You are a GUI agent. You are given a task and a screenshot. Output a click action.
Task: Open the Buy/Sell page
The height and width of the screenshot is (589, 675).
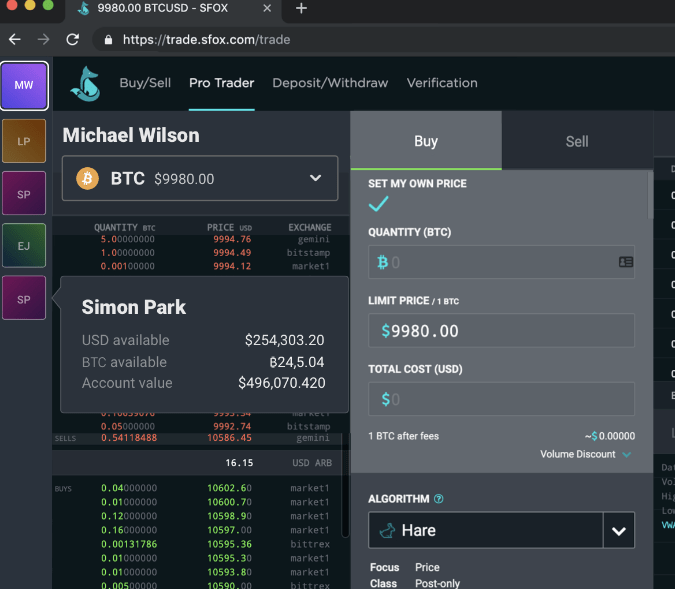coord(145,83)
